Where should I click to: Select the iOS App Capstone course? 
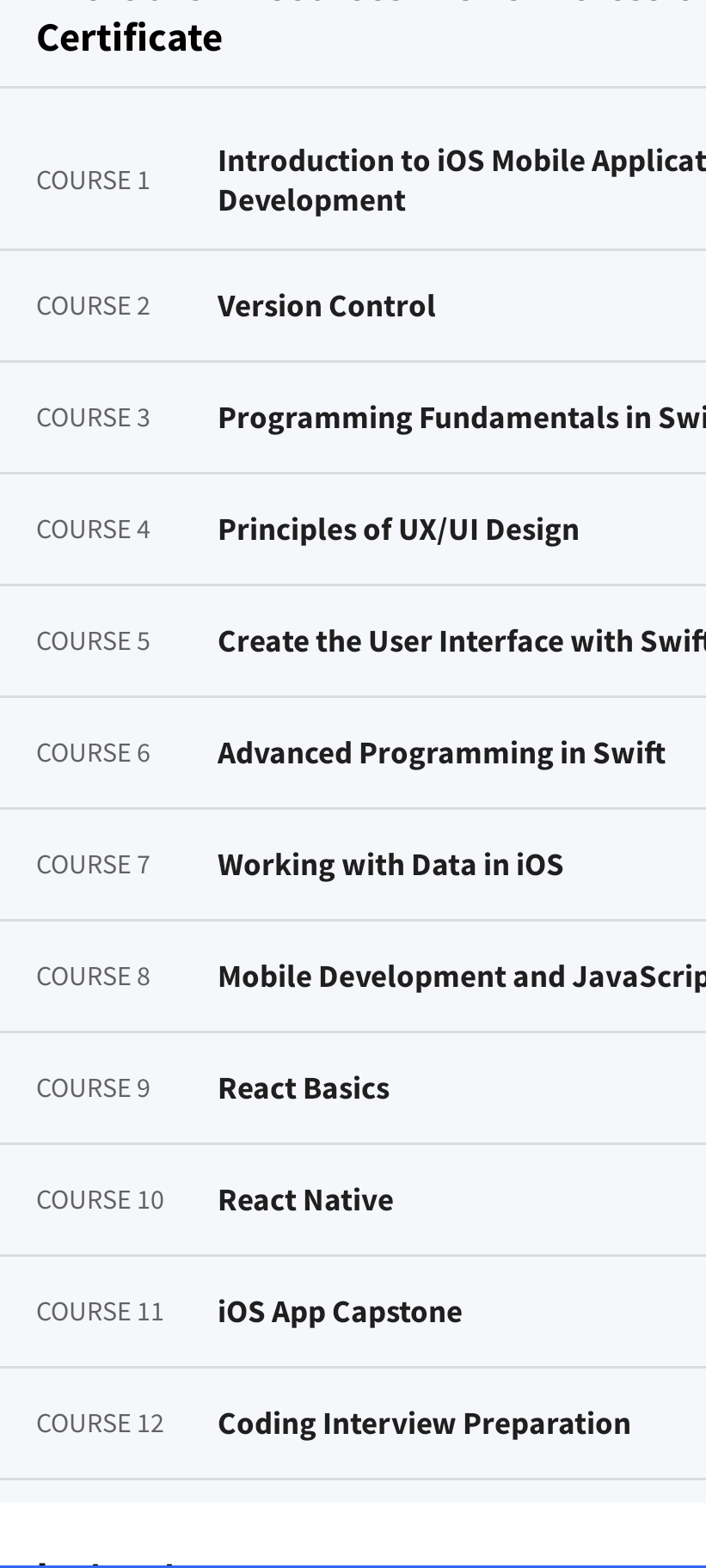[x=340, y=1312]
